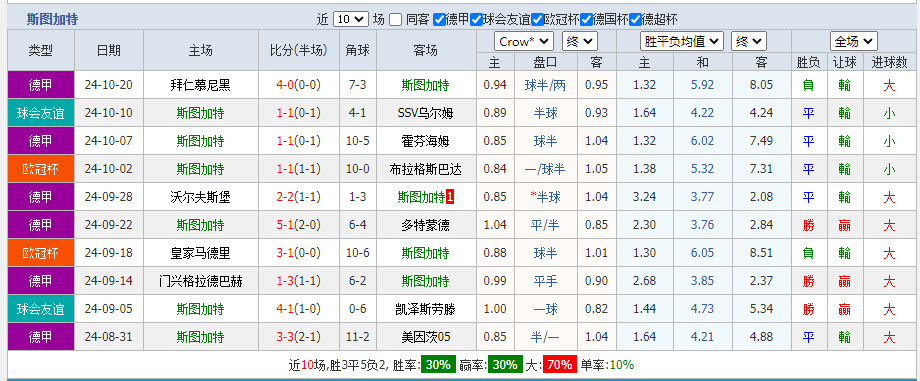Click 布拉格斯巴达 away team name

click(x=425, y=169)
